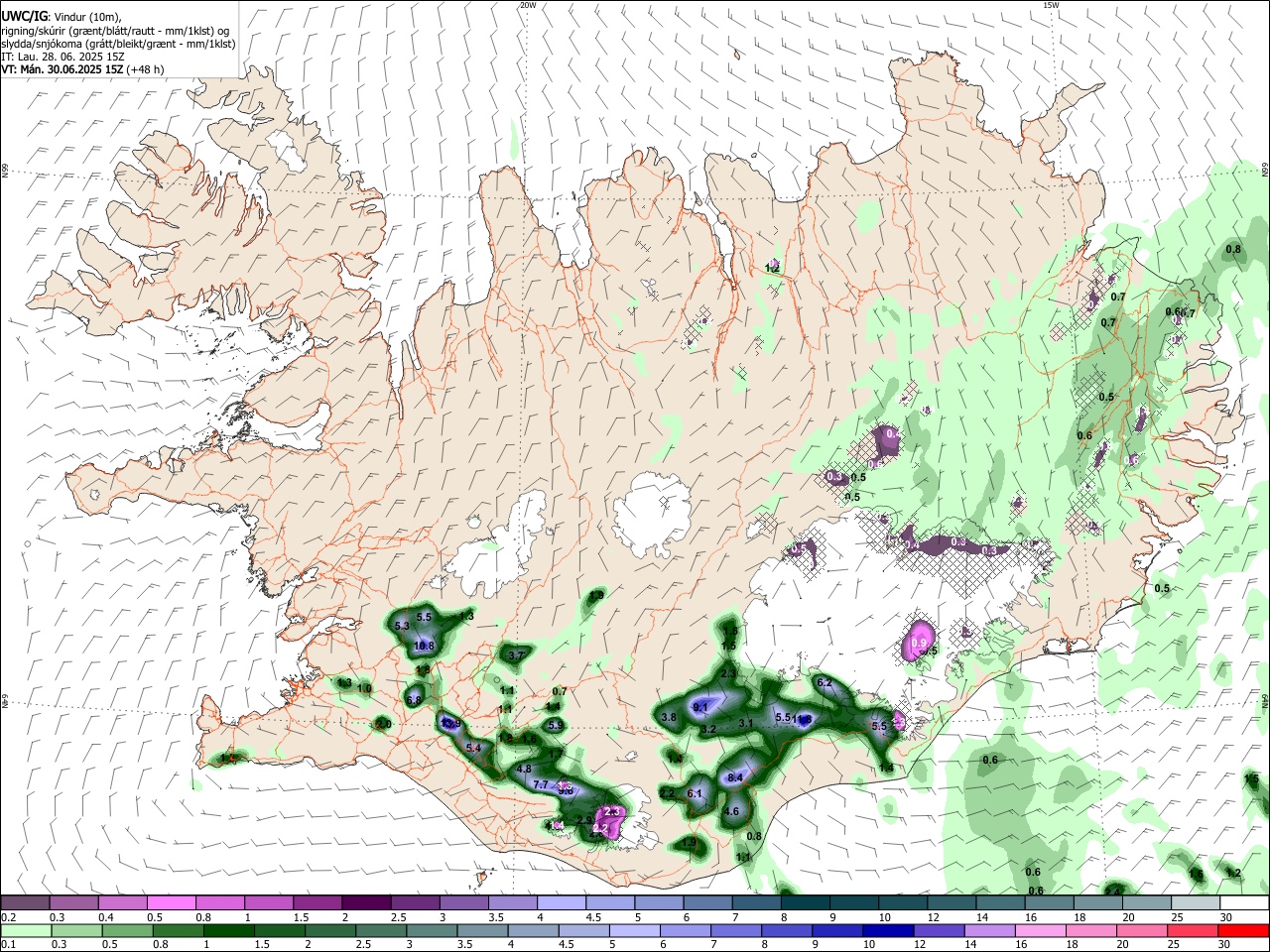
Task: Click the '3.2' precipitation value
Action: point(708,729)
